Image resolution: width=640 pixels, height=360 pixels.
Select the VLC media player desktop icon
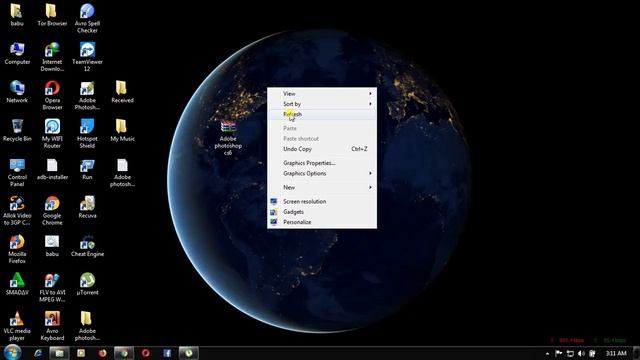[17, 325]
